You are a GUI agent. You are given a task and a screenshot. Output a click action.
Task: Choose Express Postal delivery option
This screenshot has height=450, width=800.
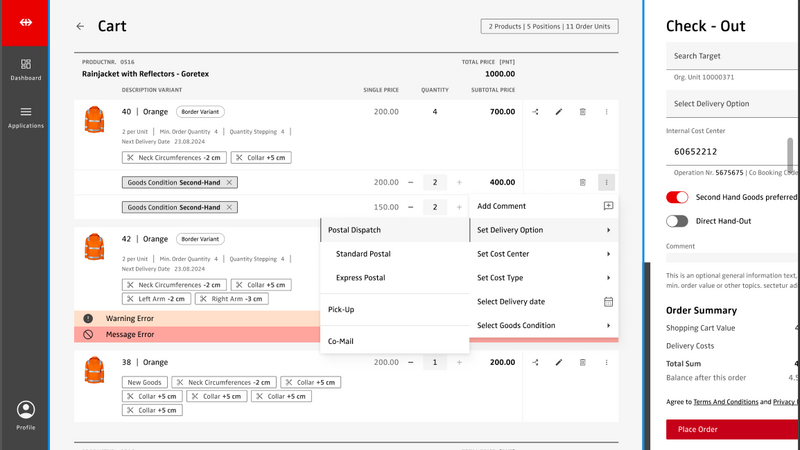[x=360, y=278]
